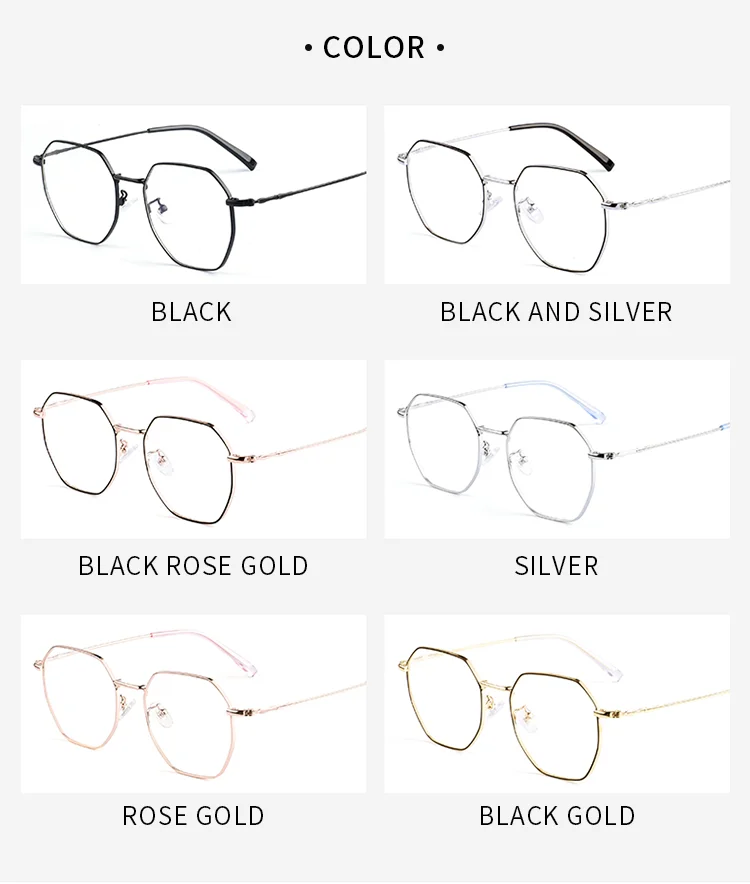Image resolution: width=750 pixels, height=884 pixels.
Task: Click the nose bridge of the Black glasses
Action: pos(130,179)
